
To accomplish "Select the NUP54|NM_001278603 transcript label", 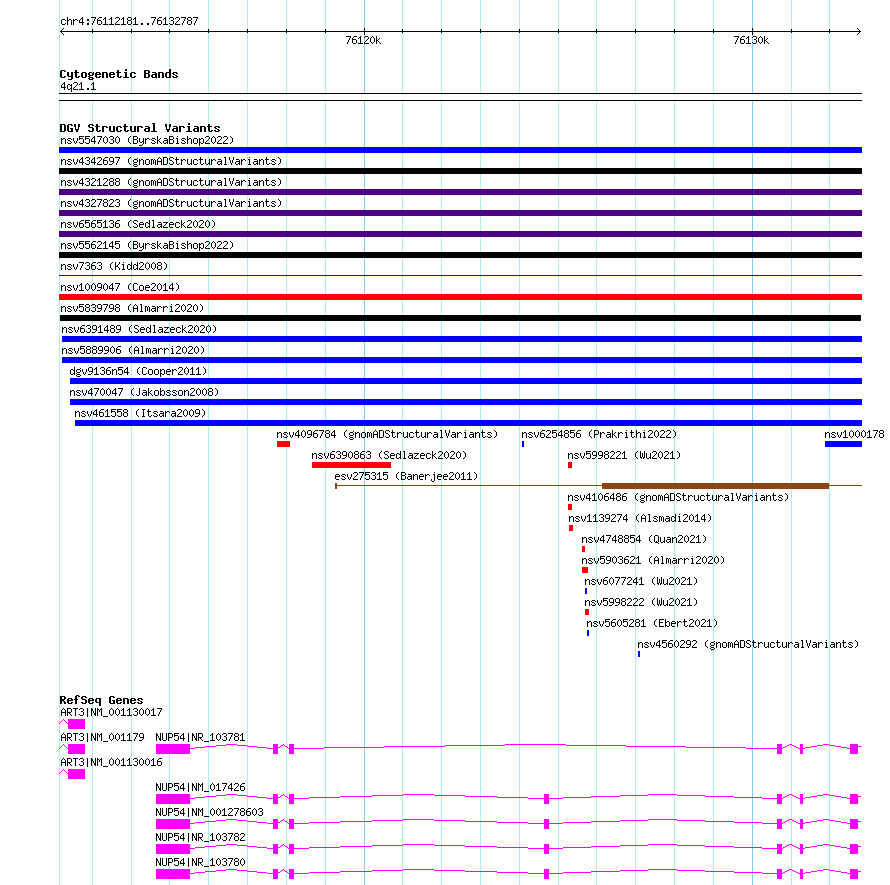I will pyautogui.click(x=209, y=812).
